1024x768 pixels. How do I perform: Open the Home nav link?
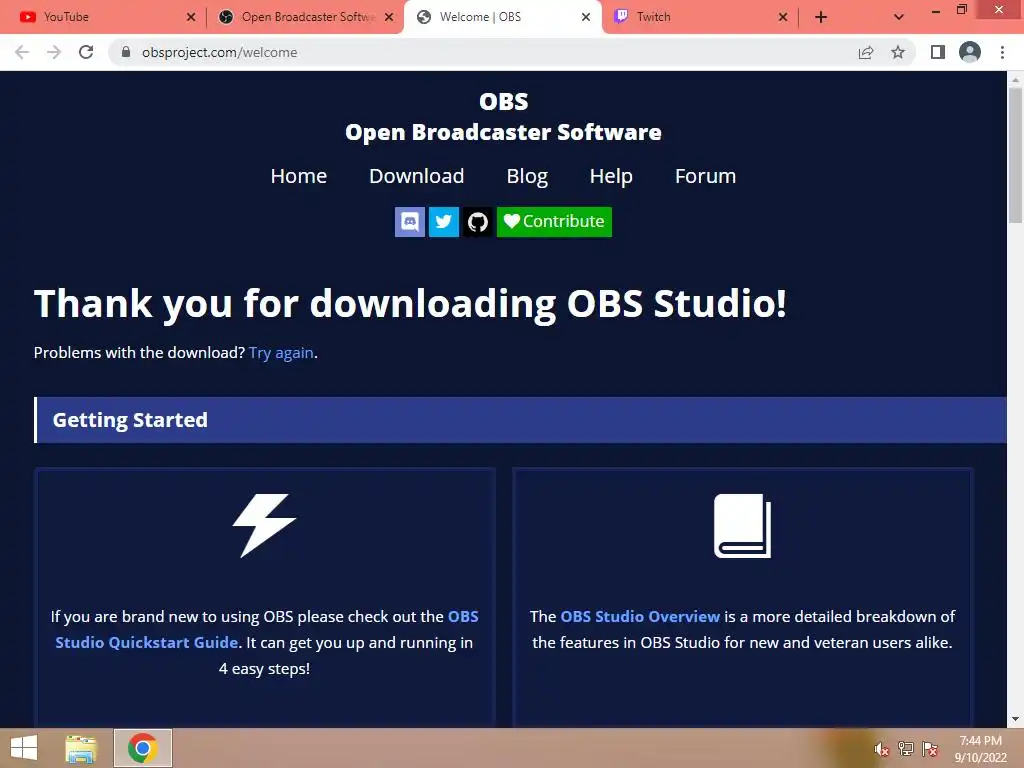point(298,176)
